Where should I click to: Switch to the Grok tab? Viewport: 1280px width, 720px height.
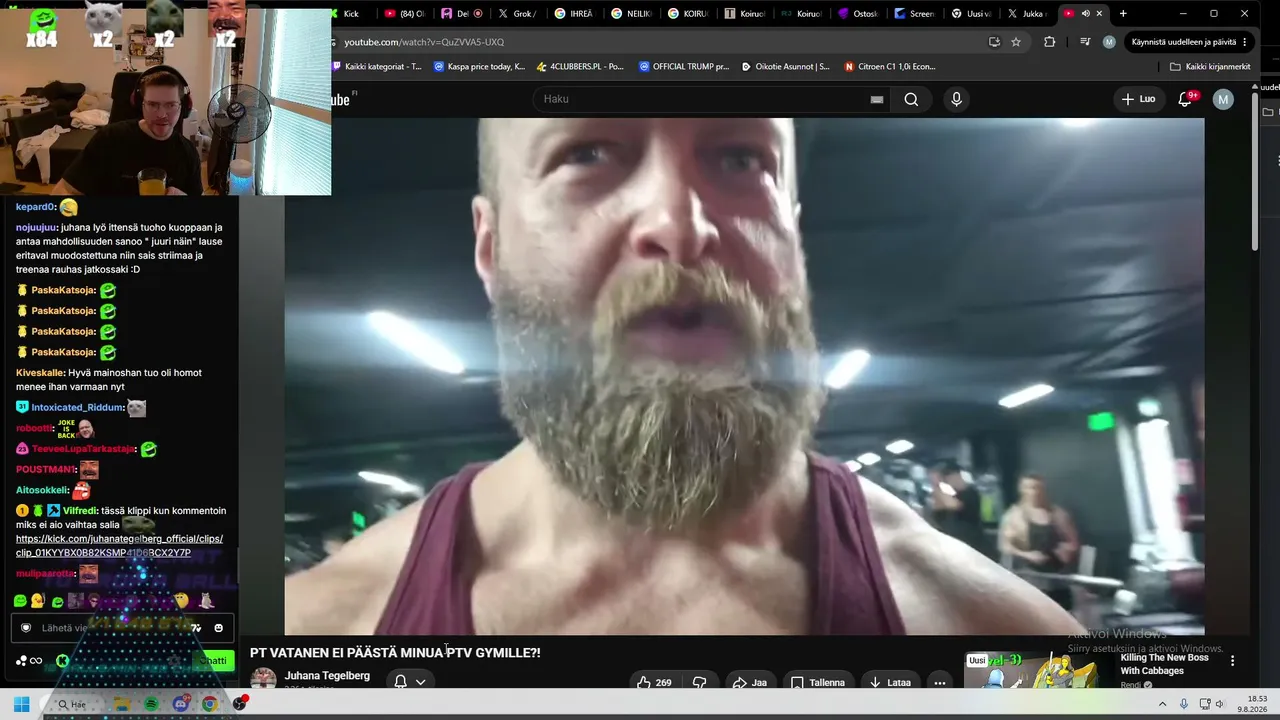[519, 14]
